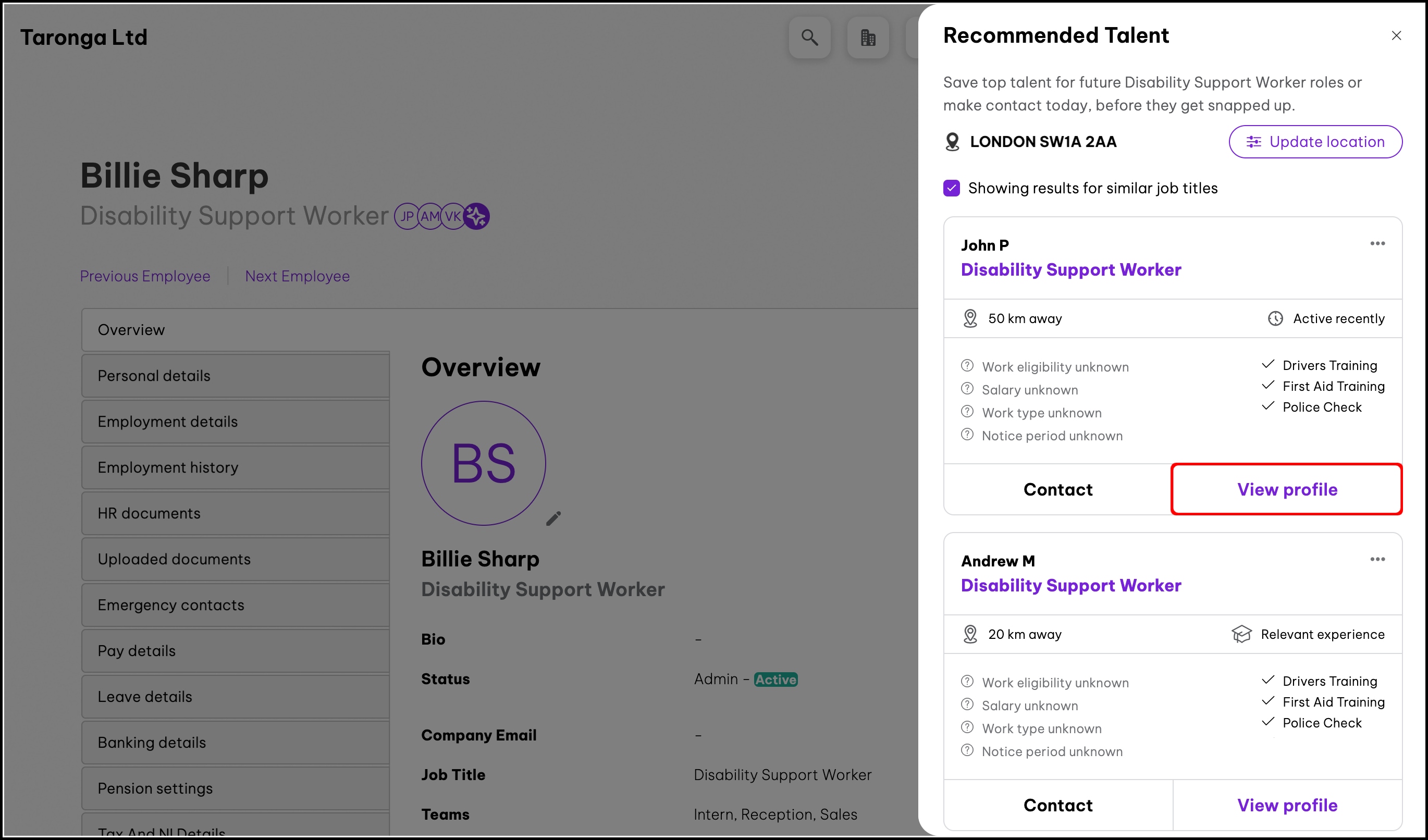The height and width of the screenshot is (840, 1428).
Task: Click the search magnifier icon in header
Action: [809, 38]
